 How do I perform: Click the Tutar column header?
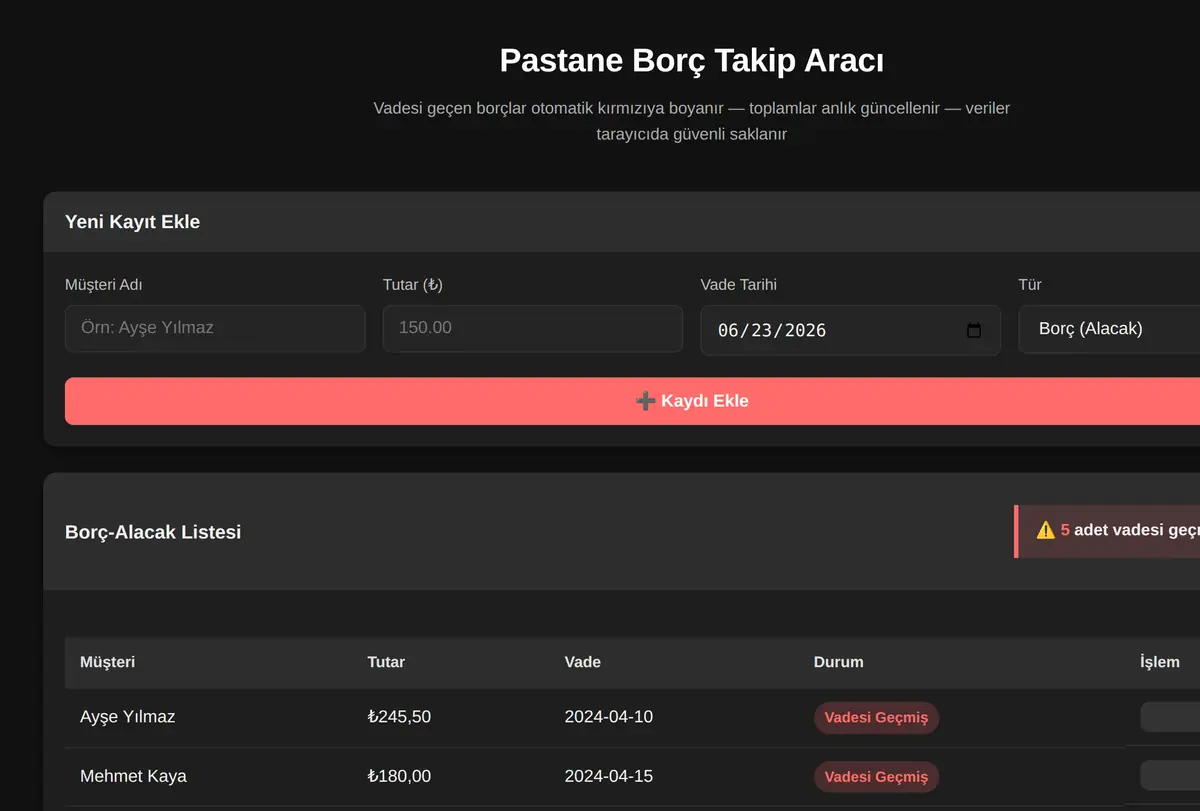(x=386, y=662)
